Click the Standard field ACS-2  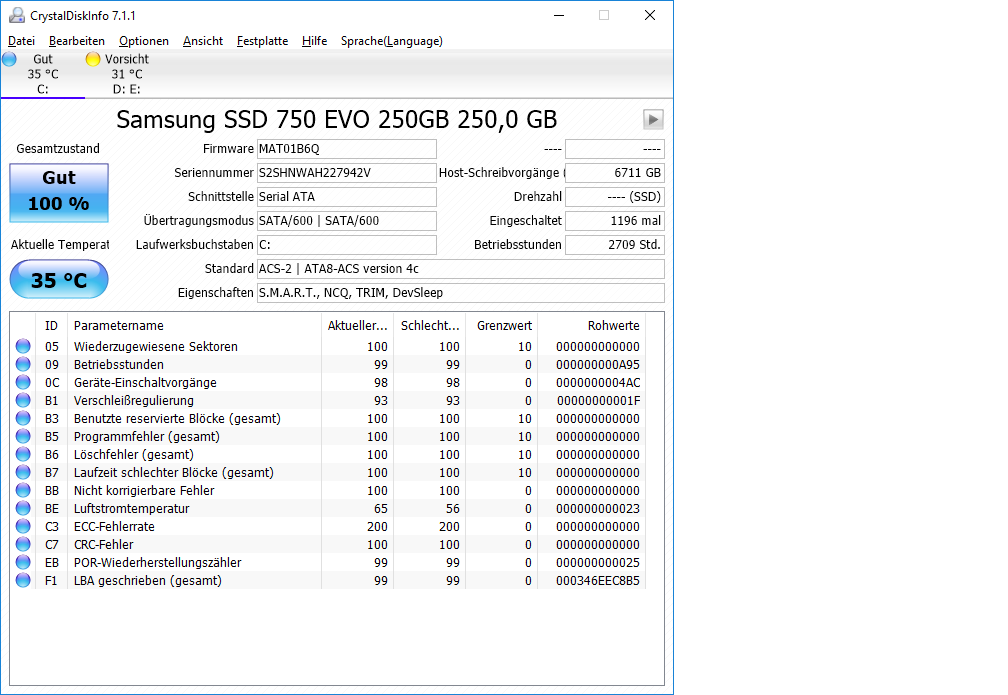coord(460,269)
